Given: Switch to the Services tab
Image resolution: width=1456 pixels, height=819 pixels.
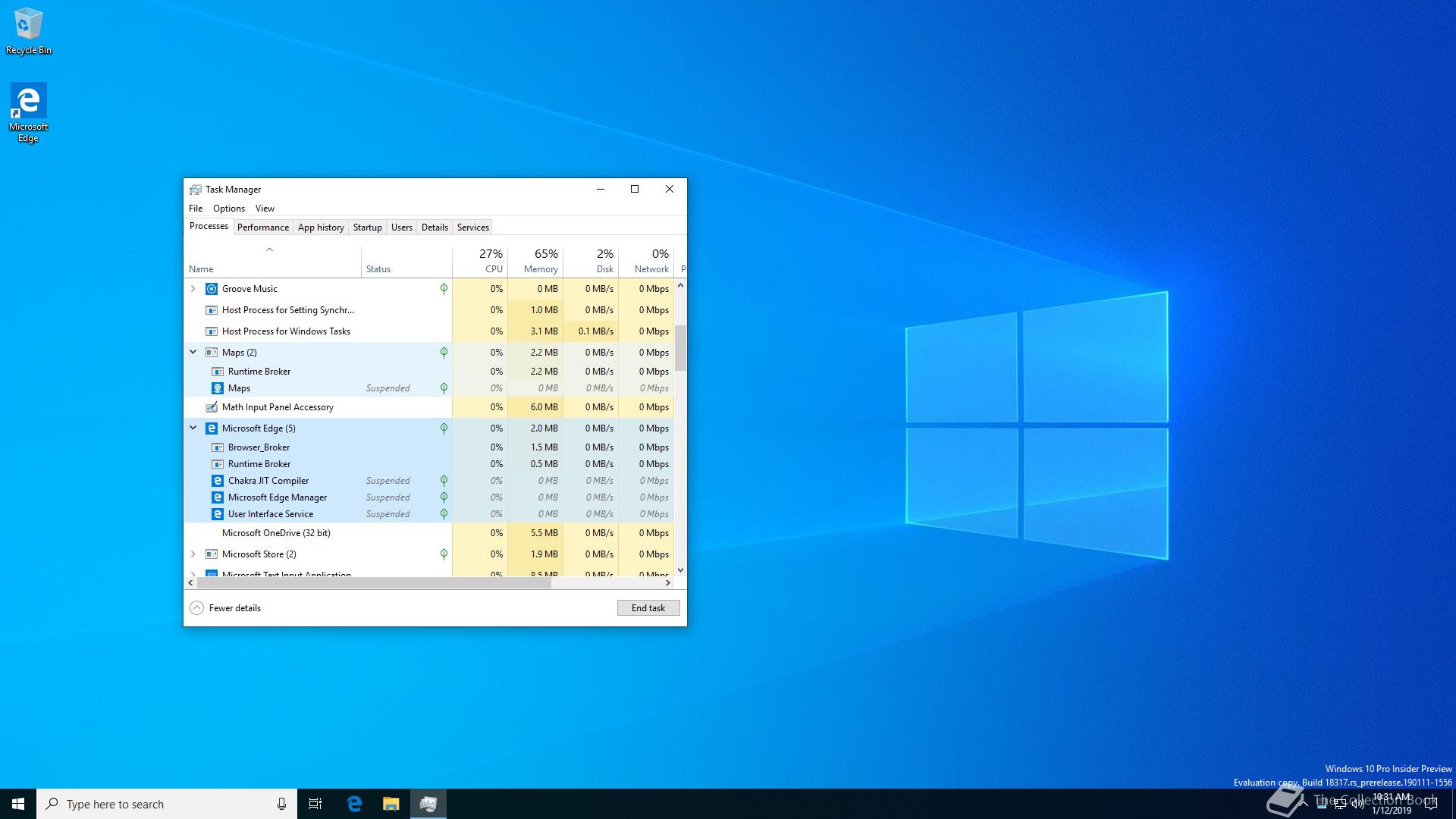Looking at the screenshot, I should [x=473, y=227].
